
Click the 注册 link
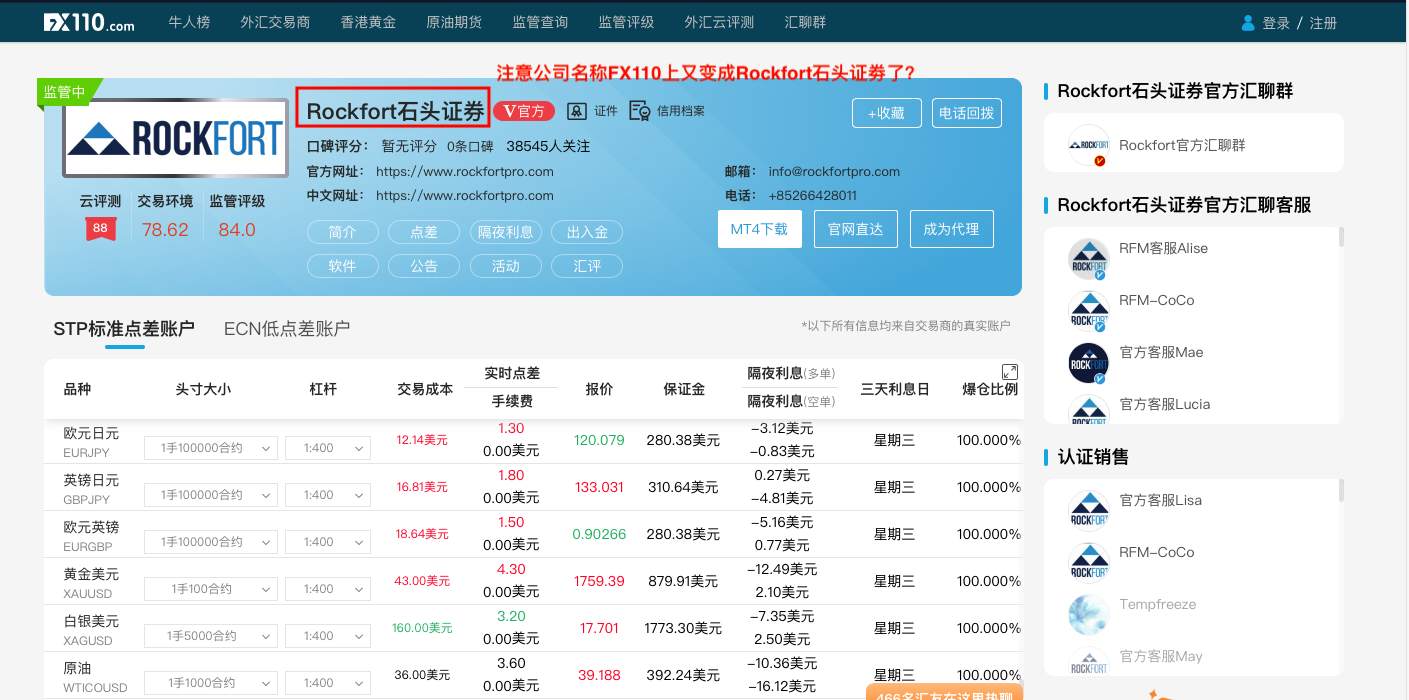pyautogui.click(x=1323, y=23)
